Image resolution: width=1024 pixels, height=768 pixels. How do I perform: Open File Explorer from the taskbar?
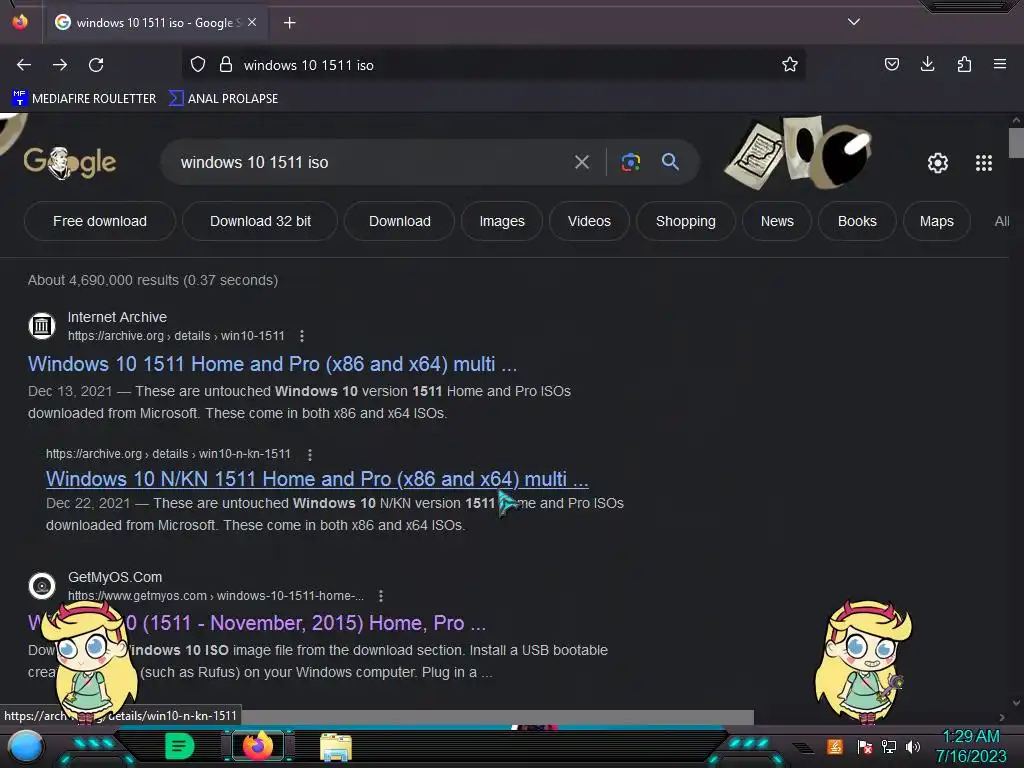(336, 747)
